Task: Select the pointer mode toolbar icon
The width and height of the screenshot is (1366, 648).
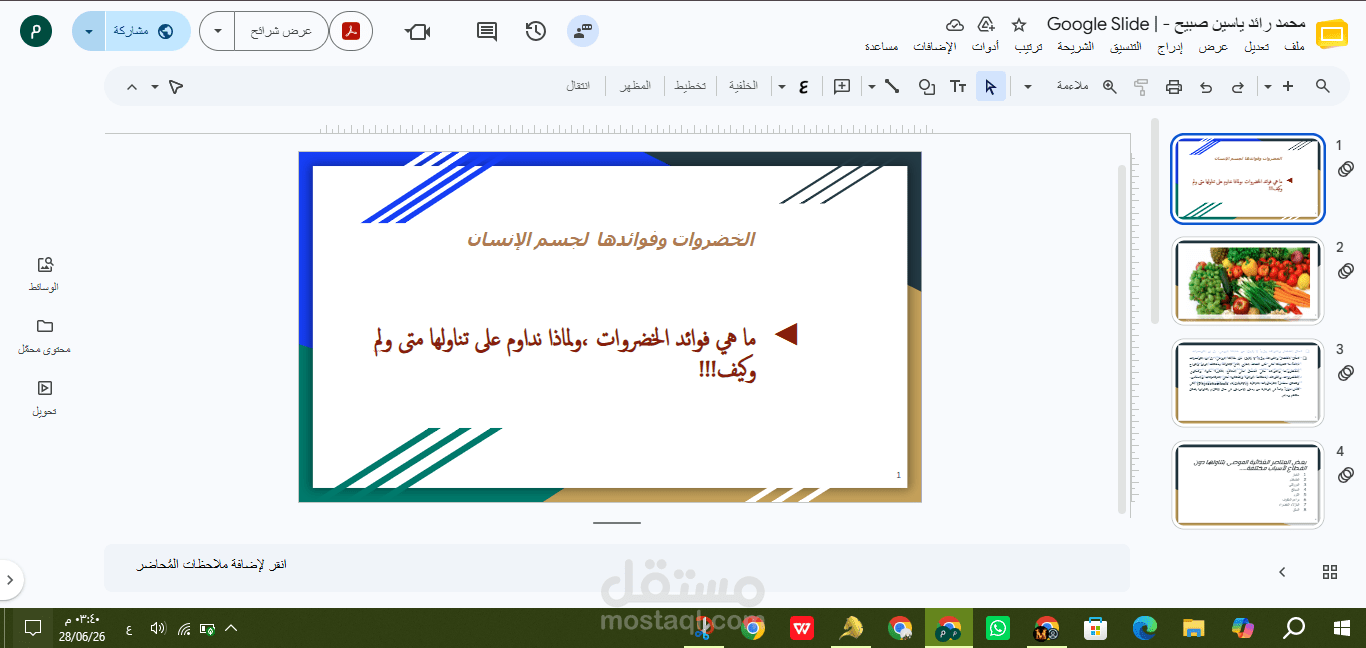Action: [176, 87]
